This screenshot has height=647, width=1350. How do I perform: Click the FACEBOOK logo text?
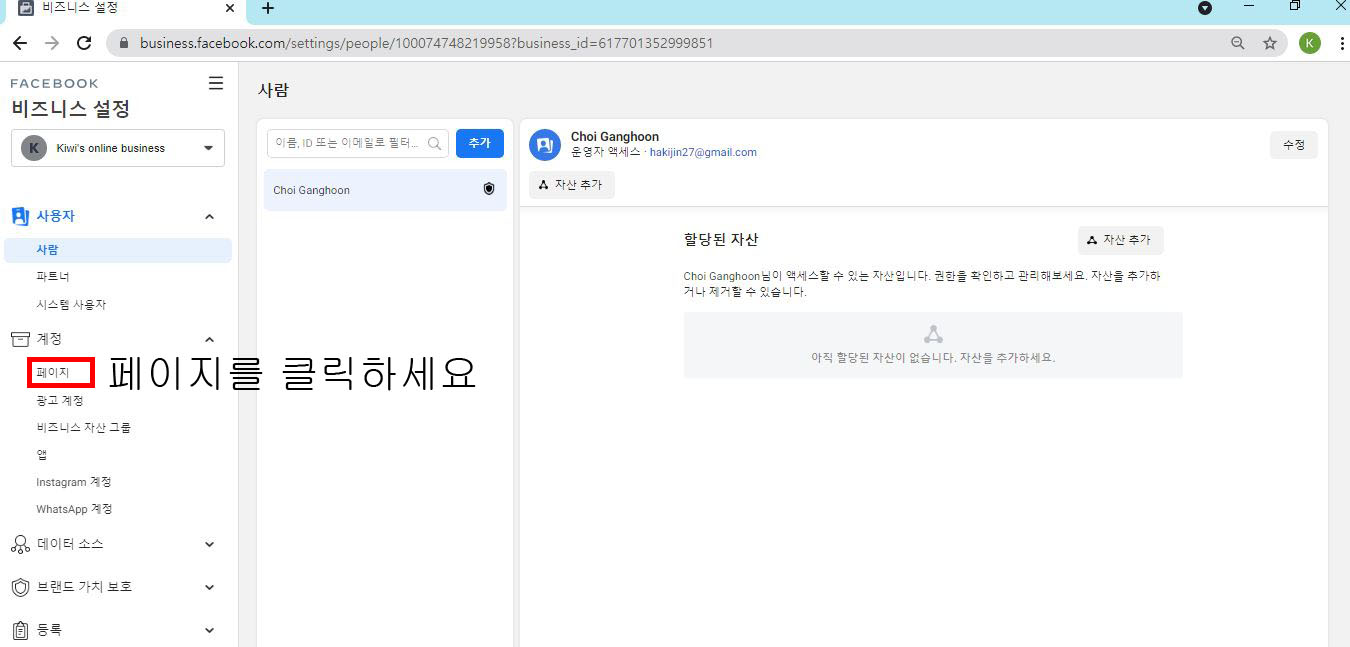pyautogui.click(x=55, y=83)
